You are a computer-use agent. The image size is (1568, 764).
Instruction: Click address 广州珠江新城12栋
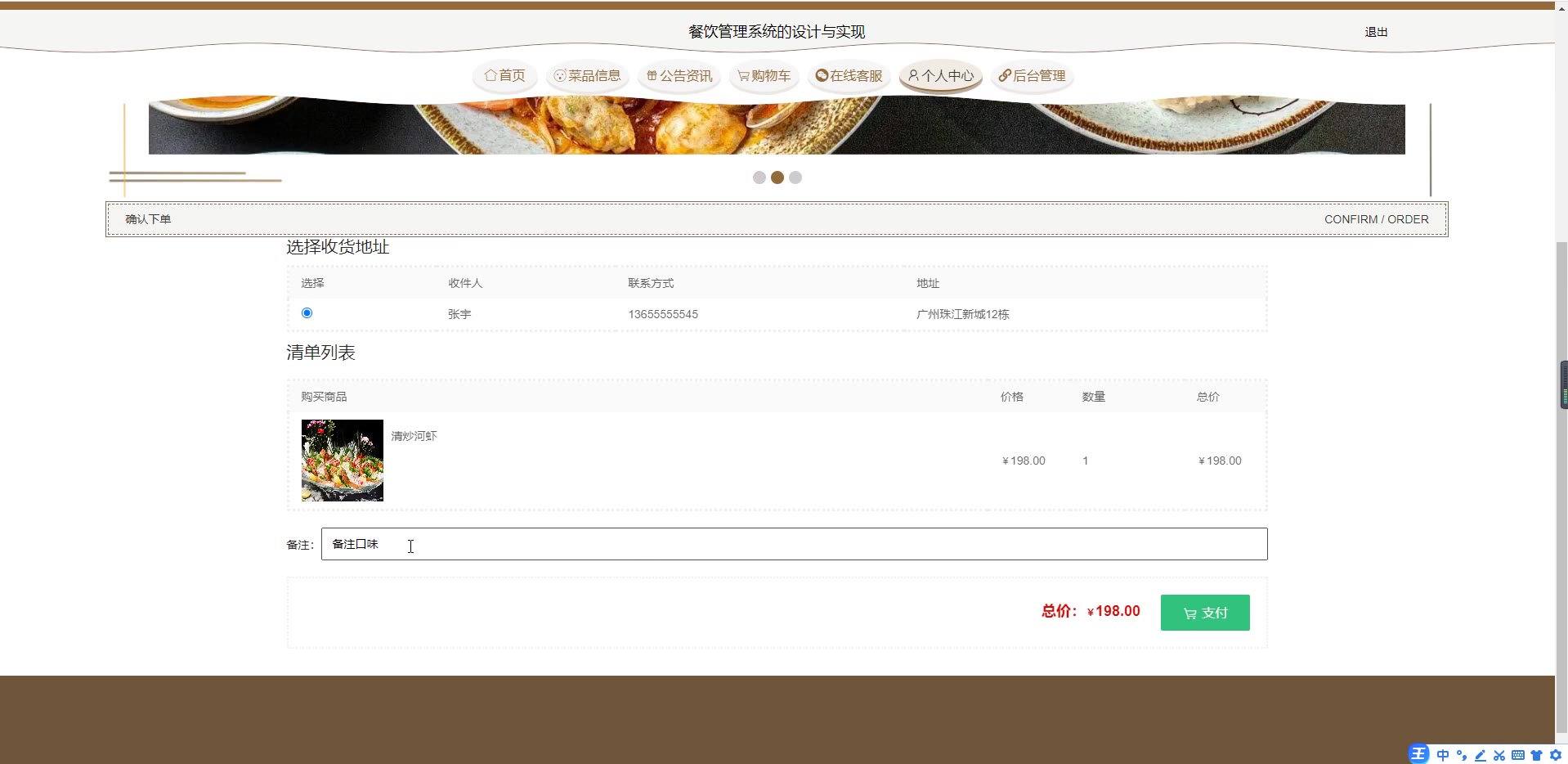(963, 314)
